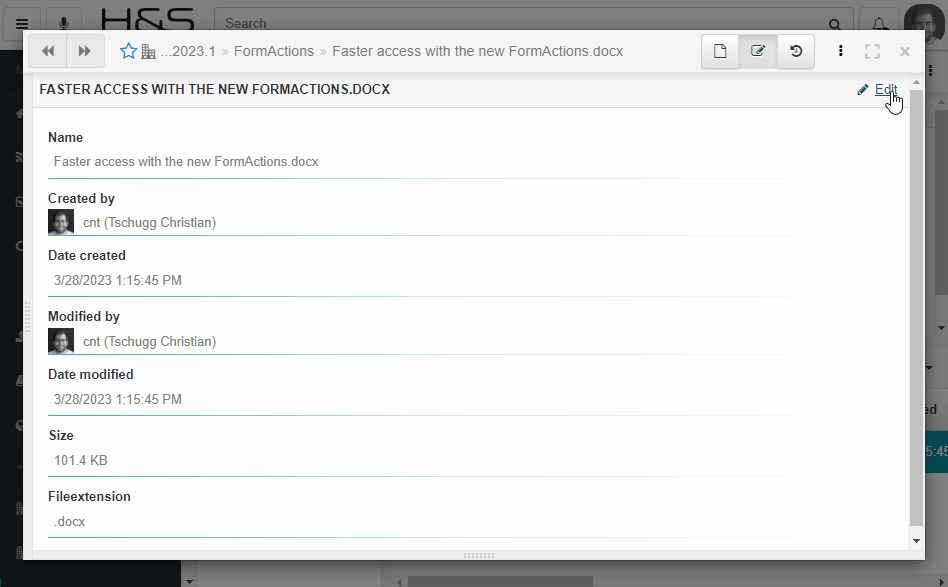Click the FASTER ACCESS WITH THE NEW FORMACTIONS.DOCX heading
948x587 pixels.
coord(215,89)
